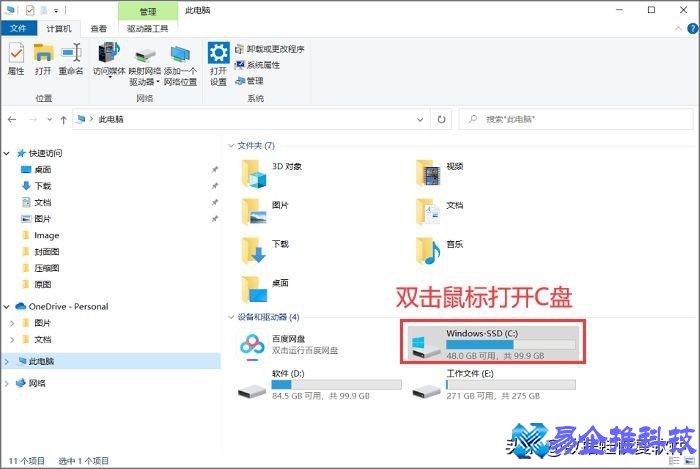The width and height of the screenshot is (700, 469).
Task: Click System properties (系统属性)
Action: coord(258,65)
